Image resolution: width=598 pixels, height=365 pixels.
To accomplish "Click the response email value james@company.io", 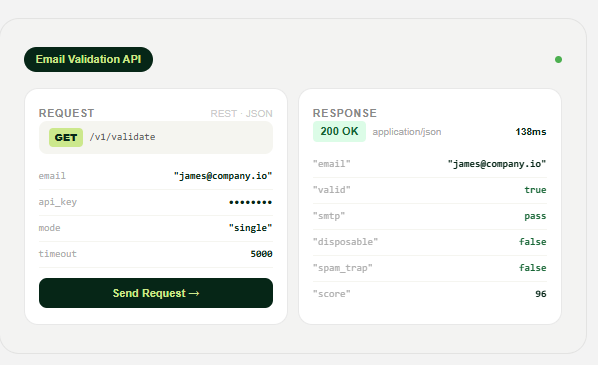I will click(497, 164).
